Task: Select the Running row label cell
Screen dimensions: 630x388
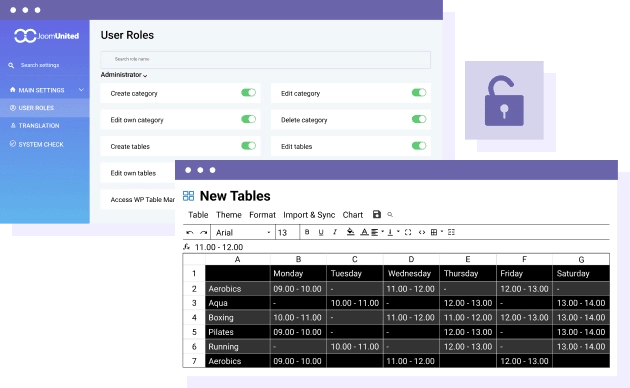Action: pos(238,346)
